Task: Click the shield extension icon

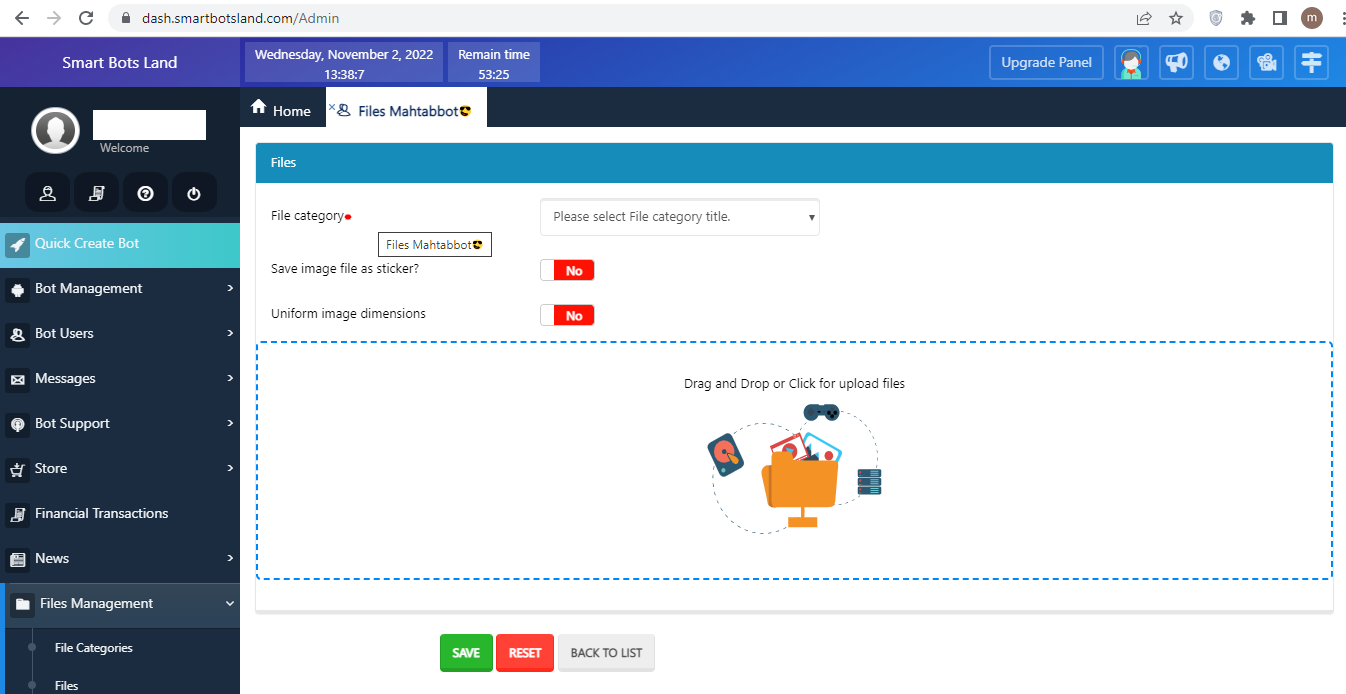Action: point(1216,18)
